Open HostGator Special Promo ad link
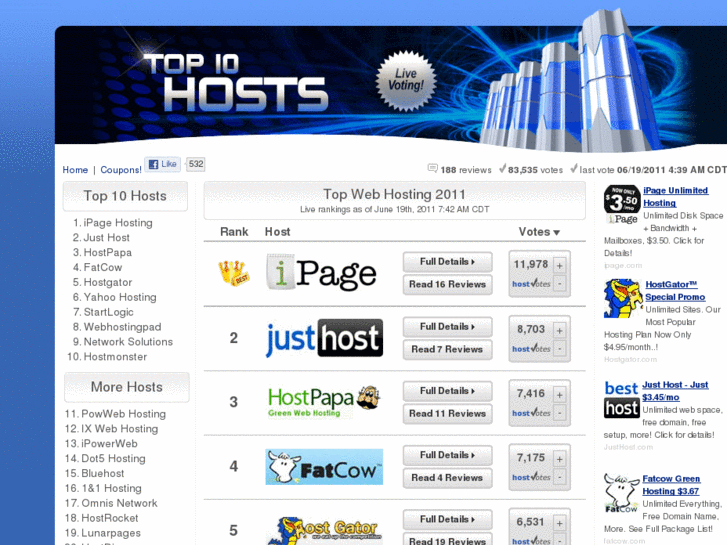This screenshot has height=545, width=727. [675, 291]
